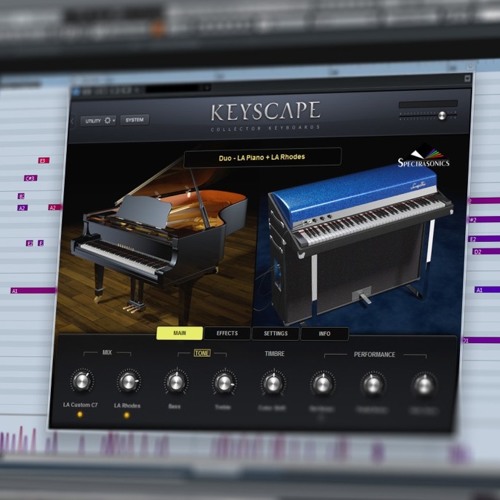Toggle the LA Custom C7 enable light

tap(80, 415)
